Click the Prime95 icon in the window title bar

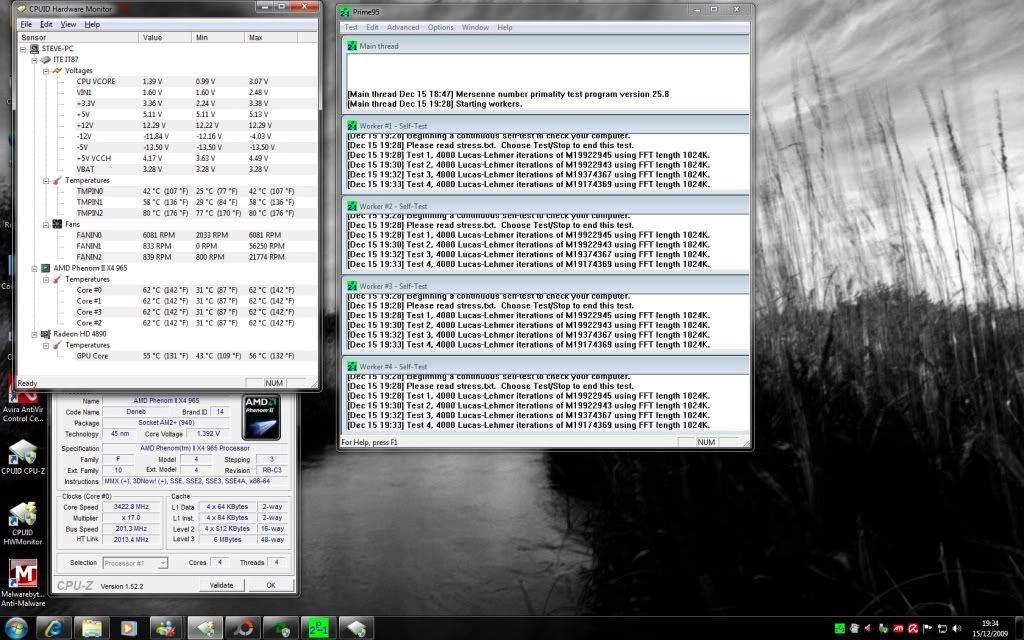345,12
